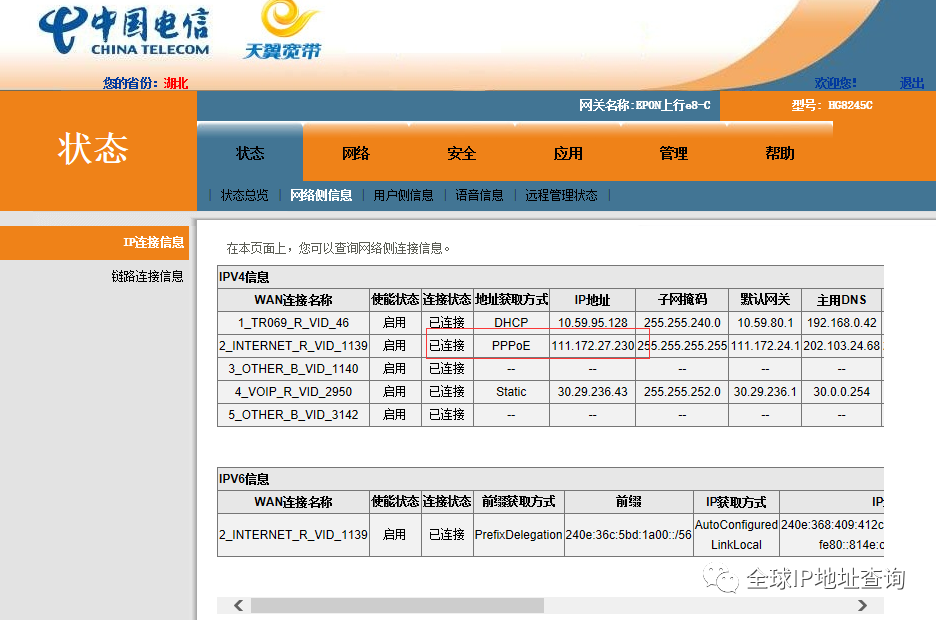Screen dimensions: 936x620
Task: Open the 状态 main tab
Action: pyautogui.click(x=250, y=153)
